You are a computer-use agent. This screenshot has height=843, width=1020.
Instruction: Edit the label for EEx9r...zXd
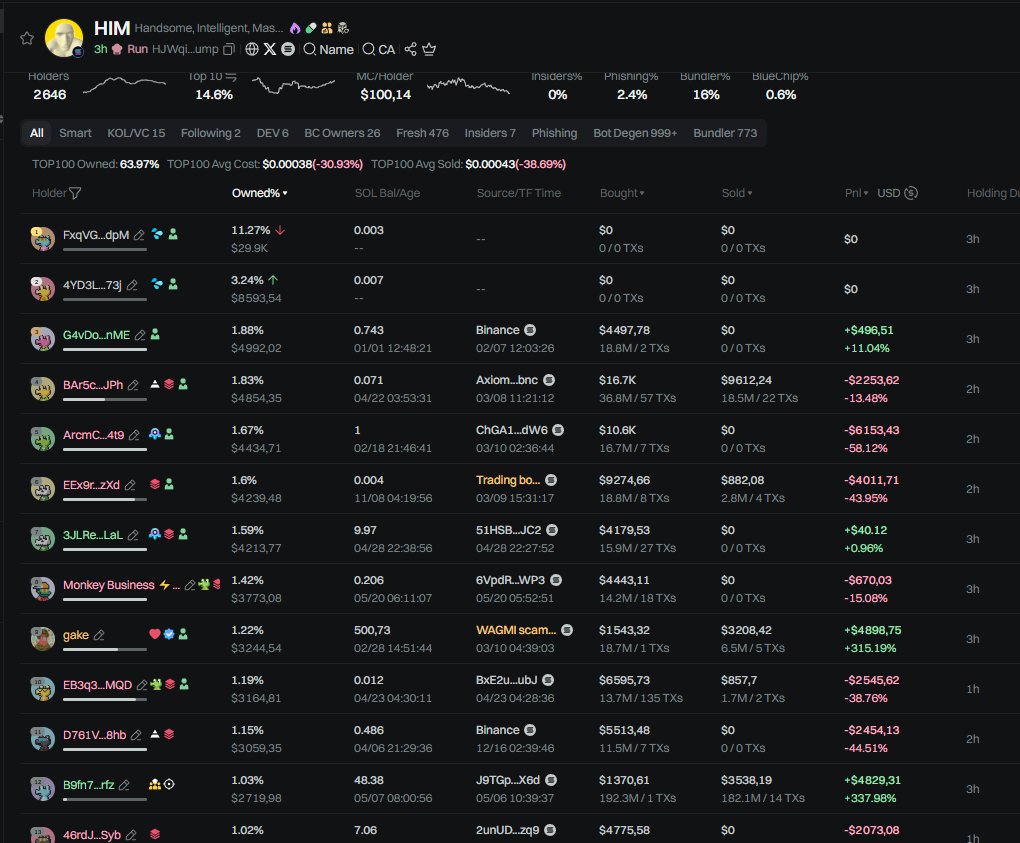(130, 485)
